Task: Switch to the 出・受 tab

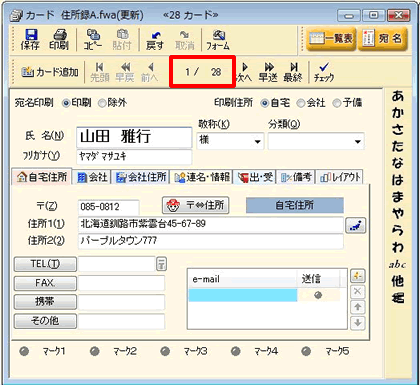Action: pyautogui.click(x=255, y=177)
